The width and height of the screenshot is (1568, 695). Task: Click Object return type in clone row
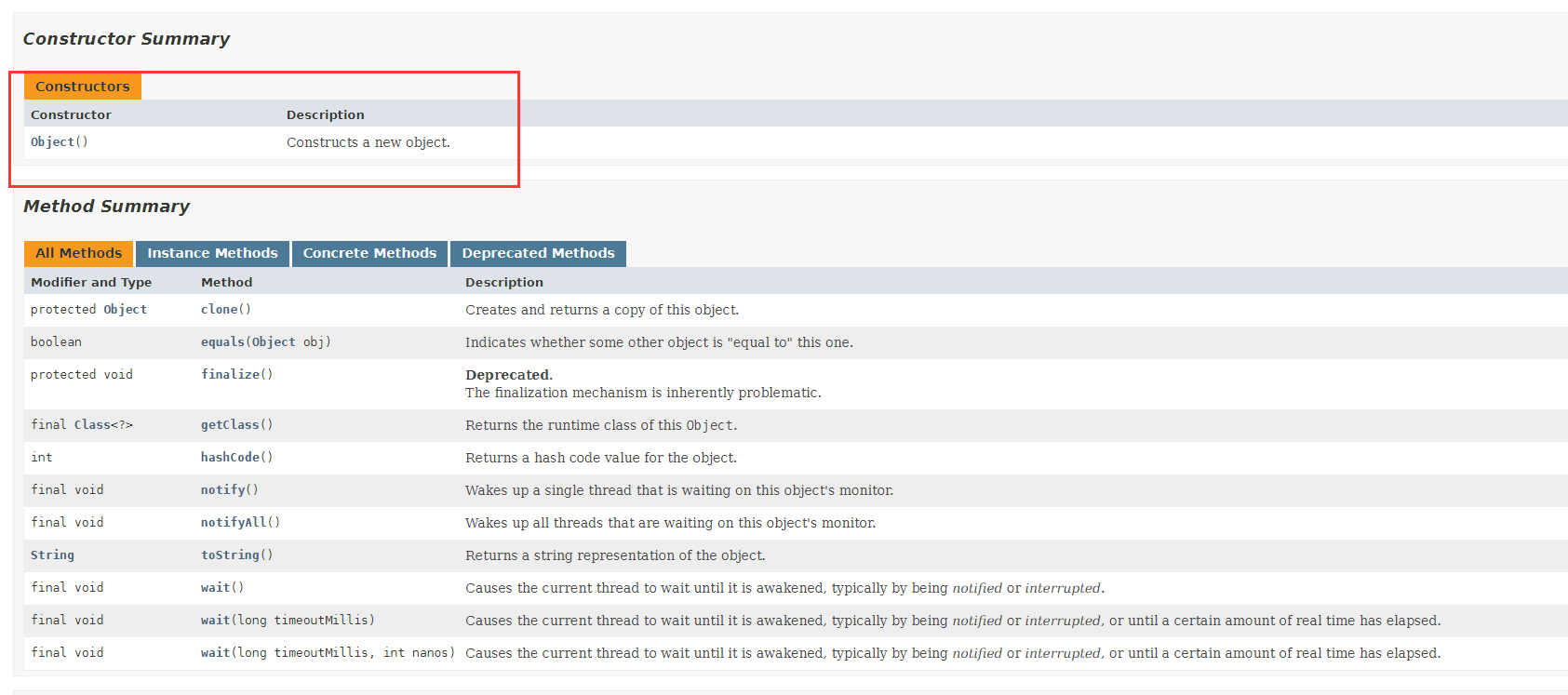point(125,310)
